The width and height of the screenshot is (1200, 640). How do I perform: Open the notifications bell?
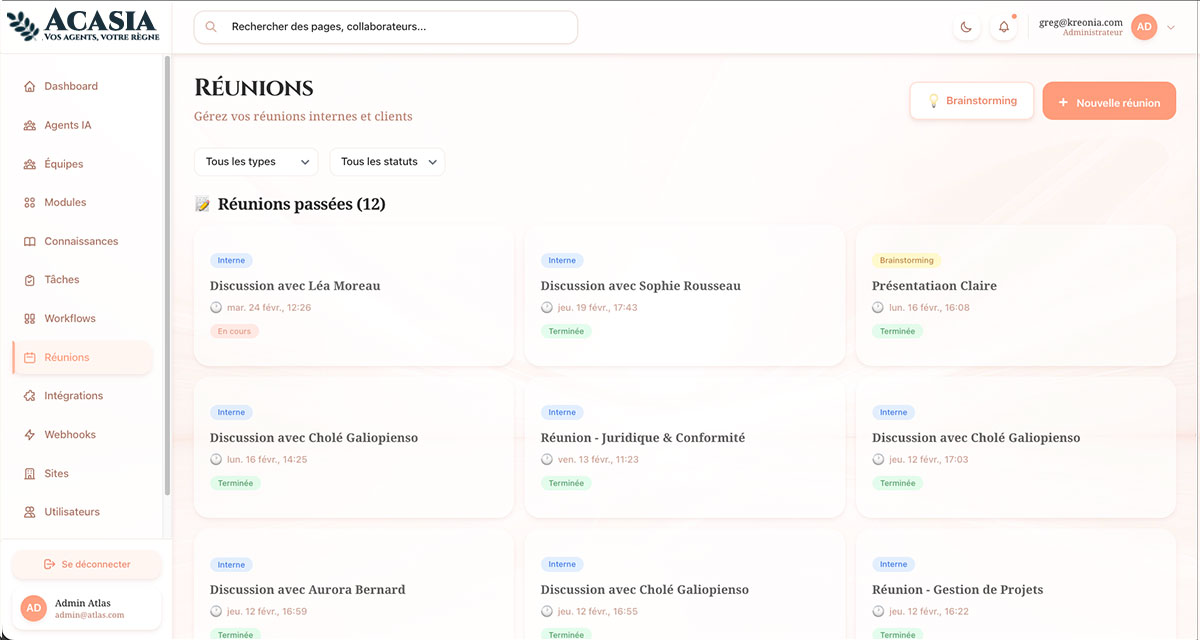[1004, 27]
